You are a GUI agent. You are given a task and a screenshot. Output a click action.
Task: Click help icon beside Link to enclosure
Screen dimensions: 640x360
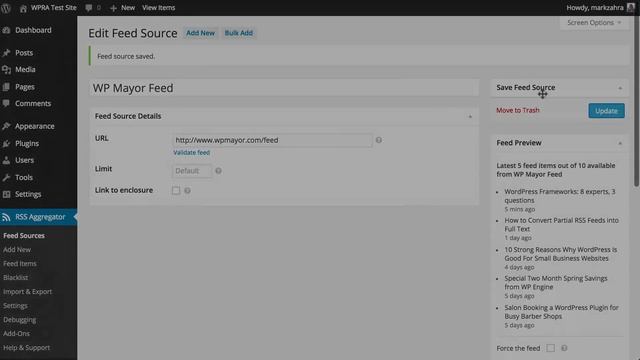(x=187, y=190)
